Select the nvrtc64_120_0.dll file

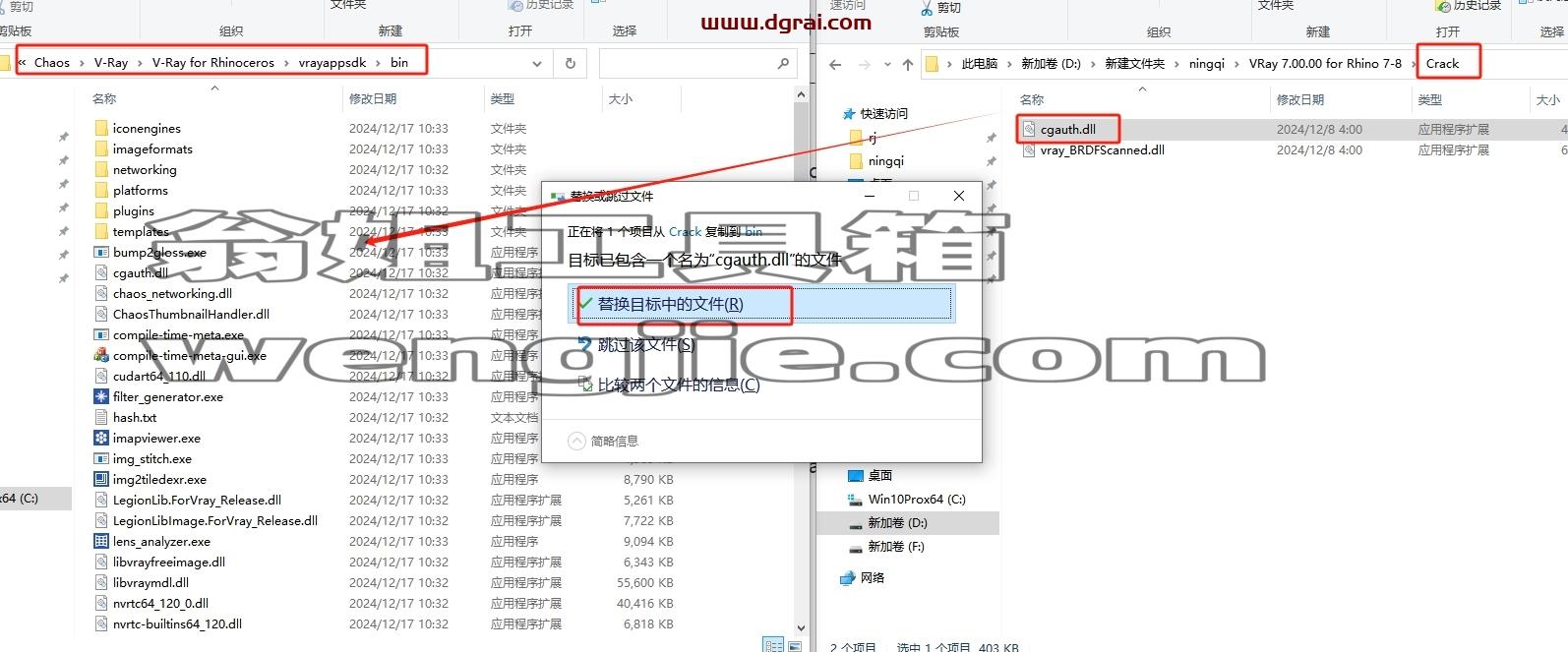click(x=160, y=603)
